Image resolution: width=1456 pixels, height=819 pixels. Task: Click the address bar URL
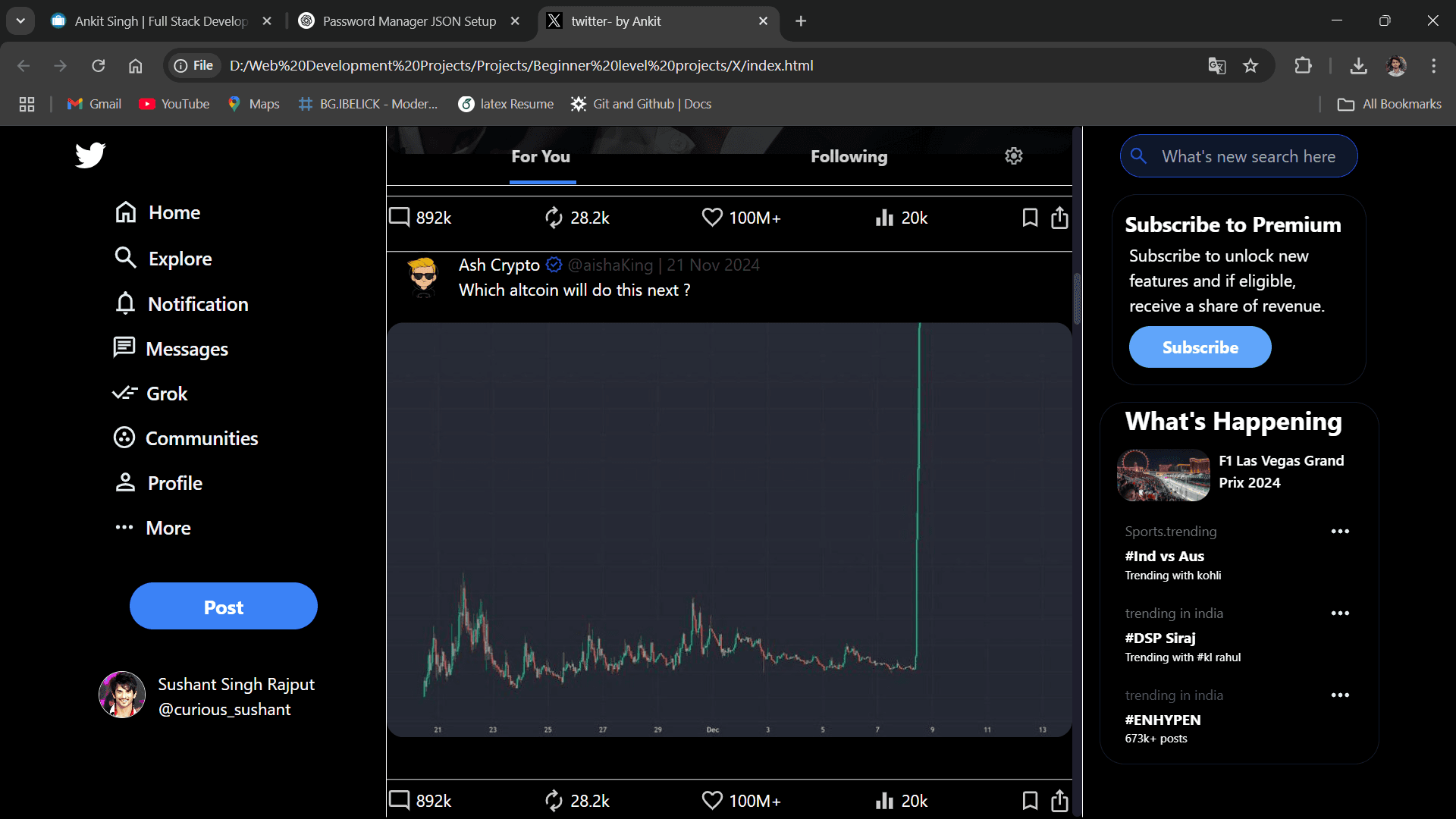(x=522, y=66)
